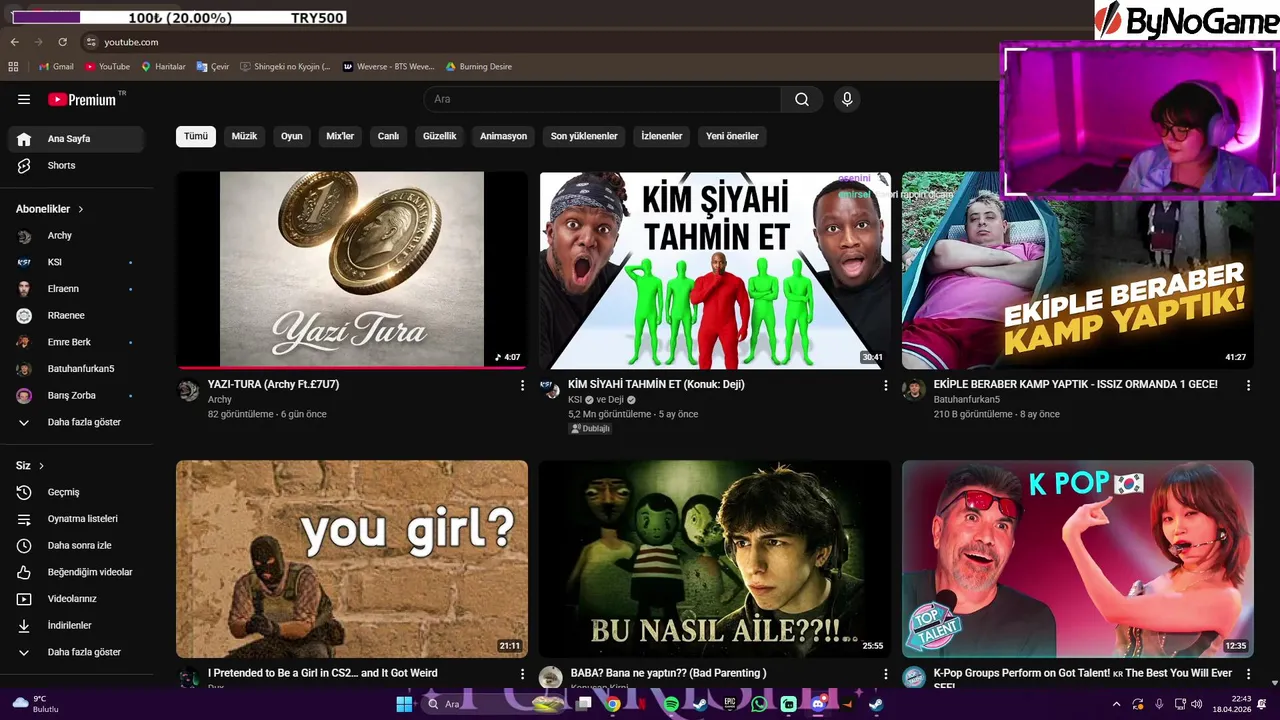Open the YouTube hamburger guide menu

(24, 99)
